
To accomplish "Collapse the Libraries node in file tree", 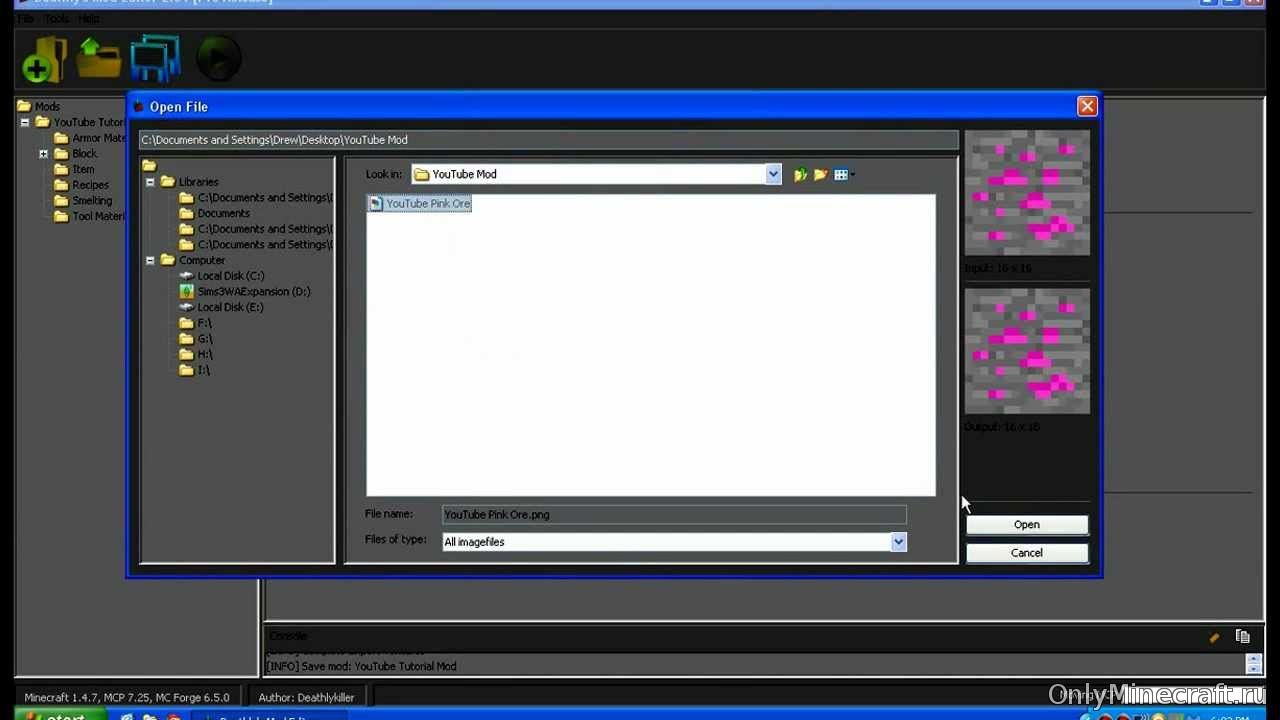I will [150, 182].
